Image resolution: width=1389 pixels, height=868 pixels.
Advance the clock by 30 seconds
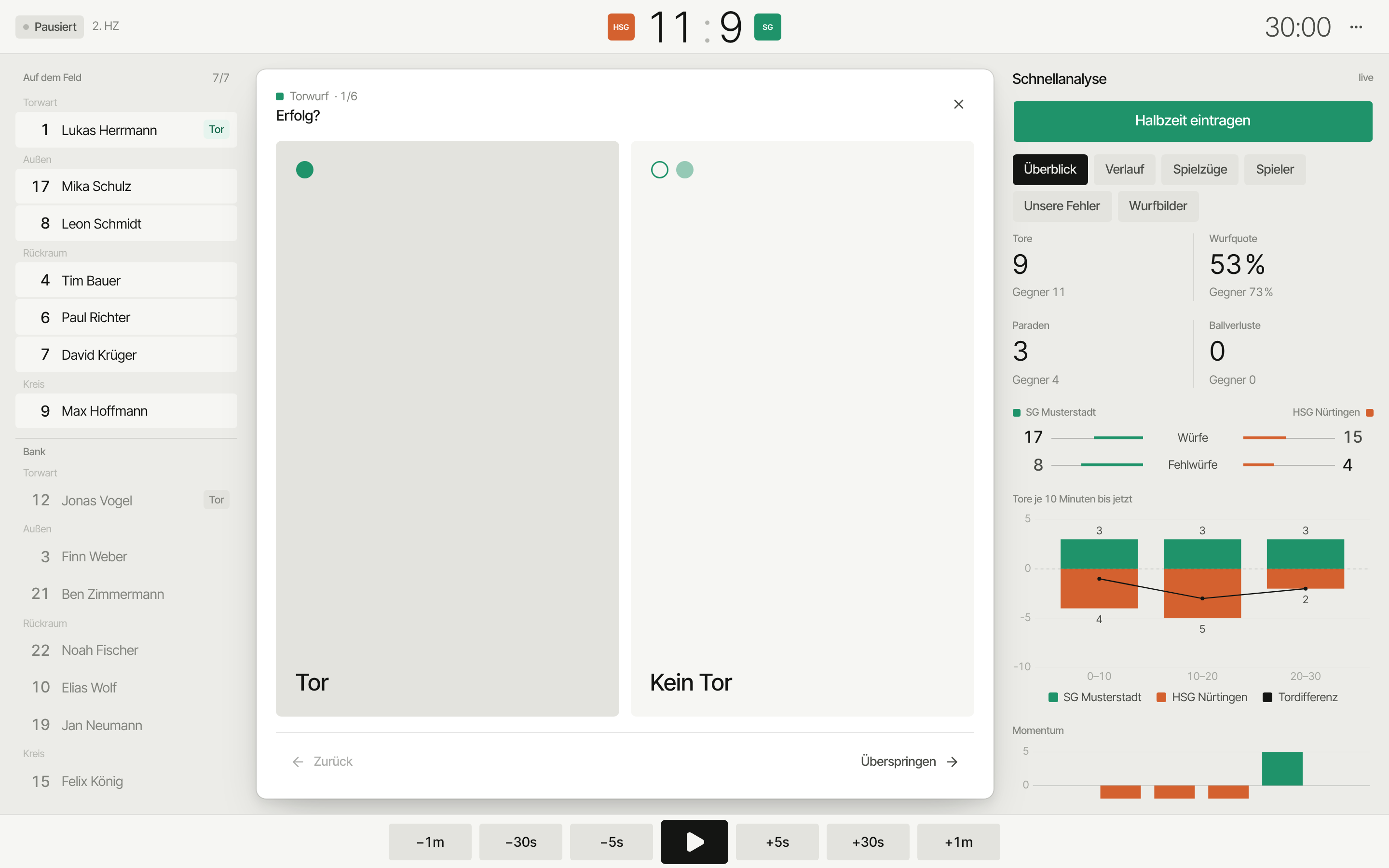[x=868, y=841]
